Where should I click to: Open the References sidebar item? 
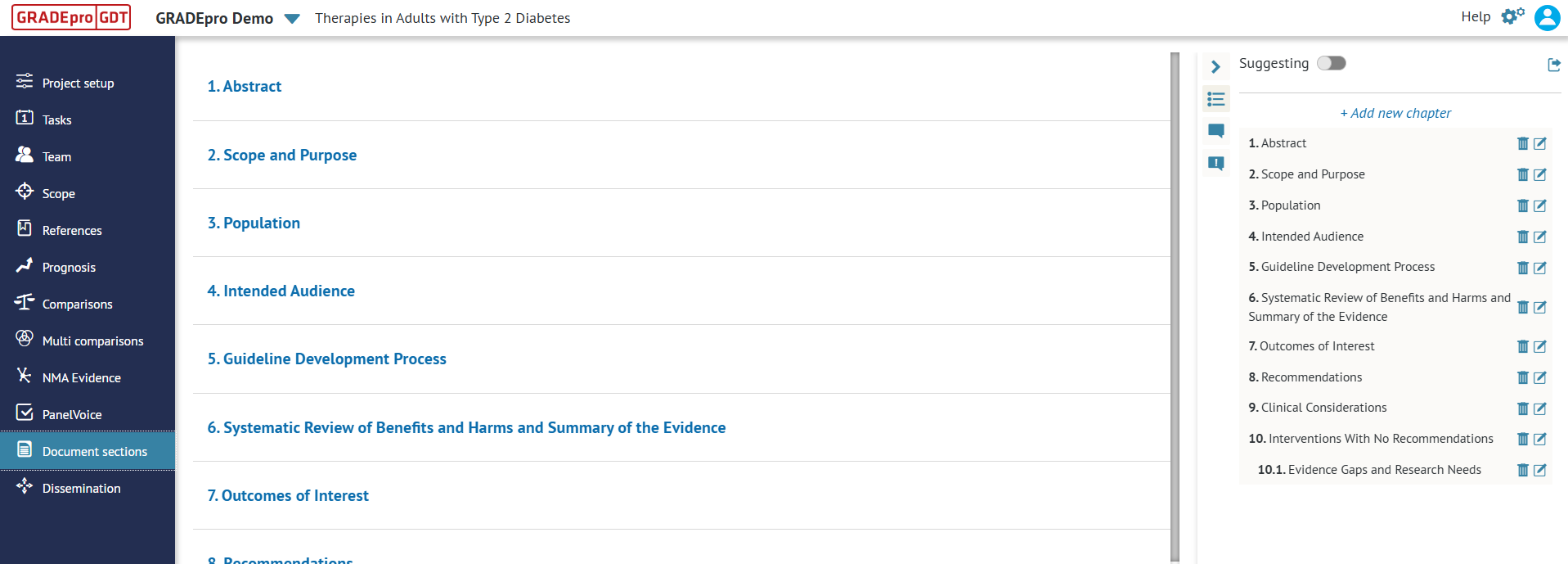coord(72,231)
